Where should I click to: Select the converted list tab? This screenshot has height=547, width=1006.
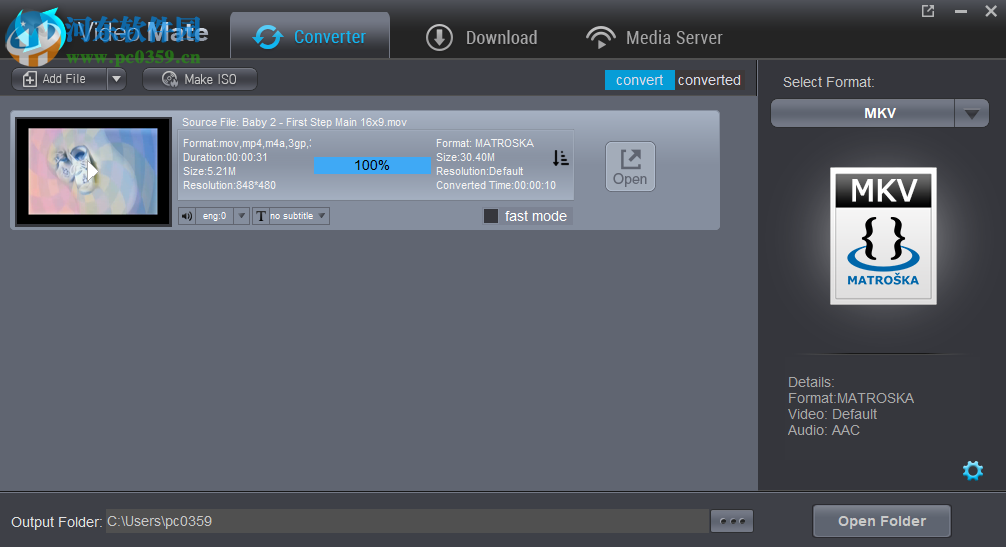[709, 80]
